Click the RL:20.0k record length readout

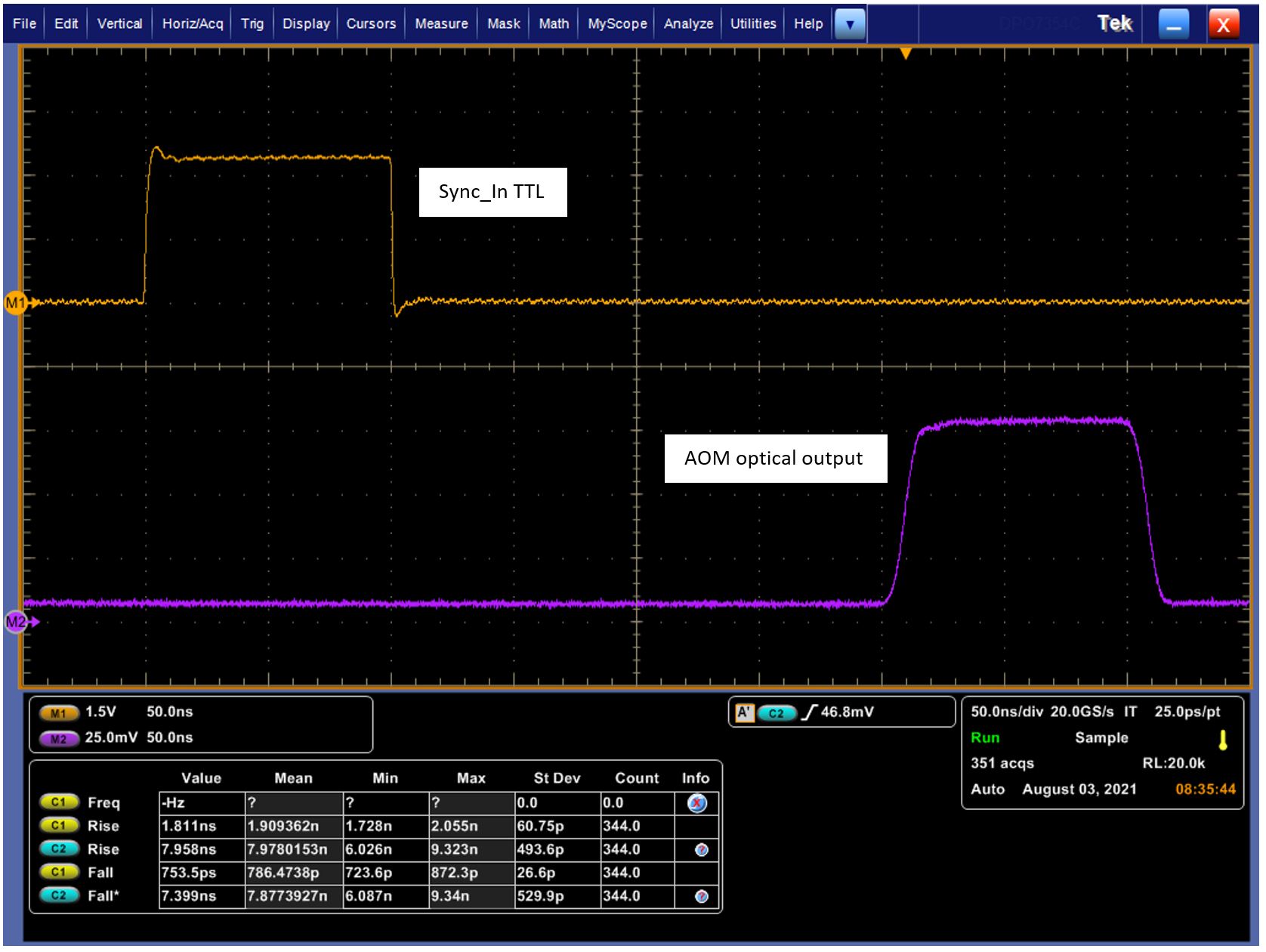(1174, 763)
